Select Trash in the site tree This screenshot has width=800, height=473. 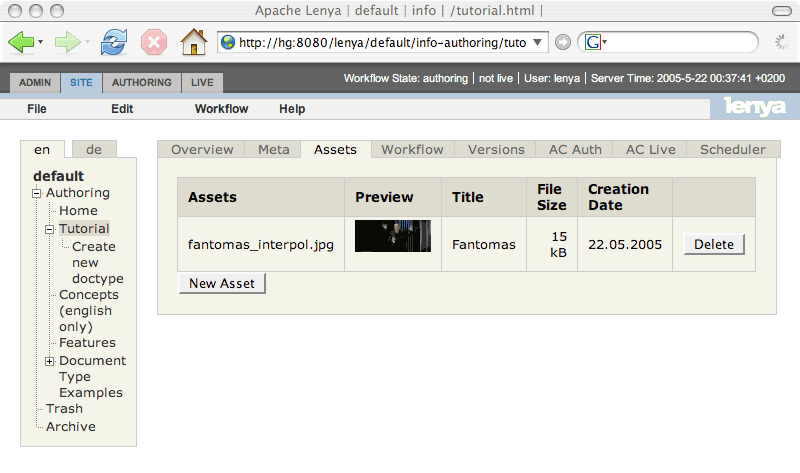pos(64,409)
